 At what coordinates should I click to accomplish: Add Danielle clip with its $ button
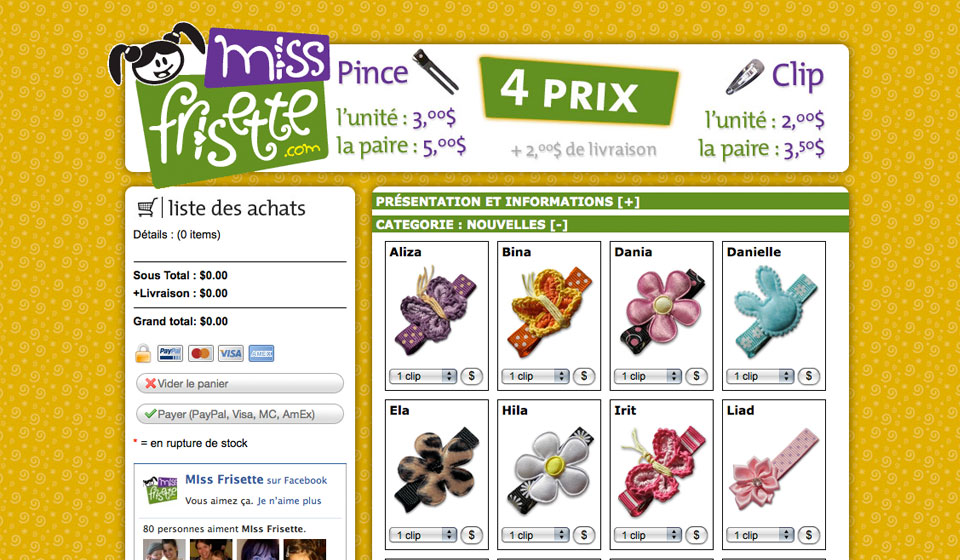tap(809, 376)
